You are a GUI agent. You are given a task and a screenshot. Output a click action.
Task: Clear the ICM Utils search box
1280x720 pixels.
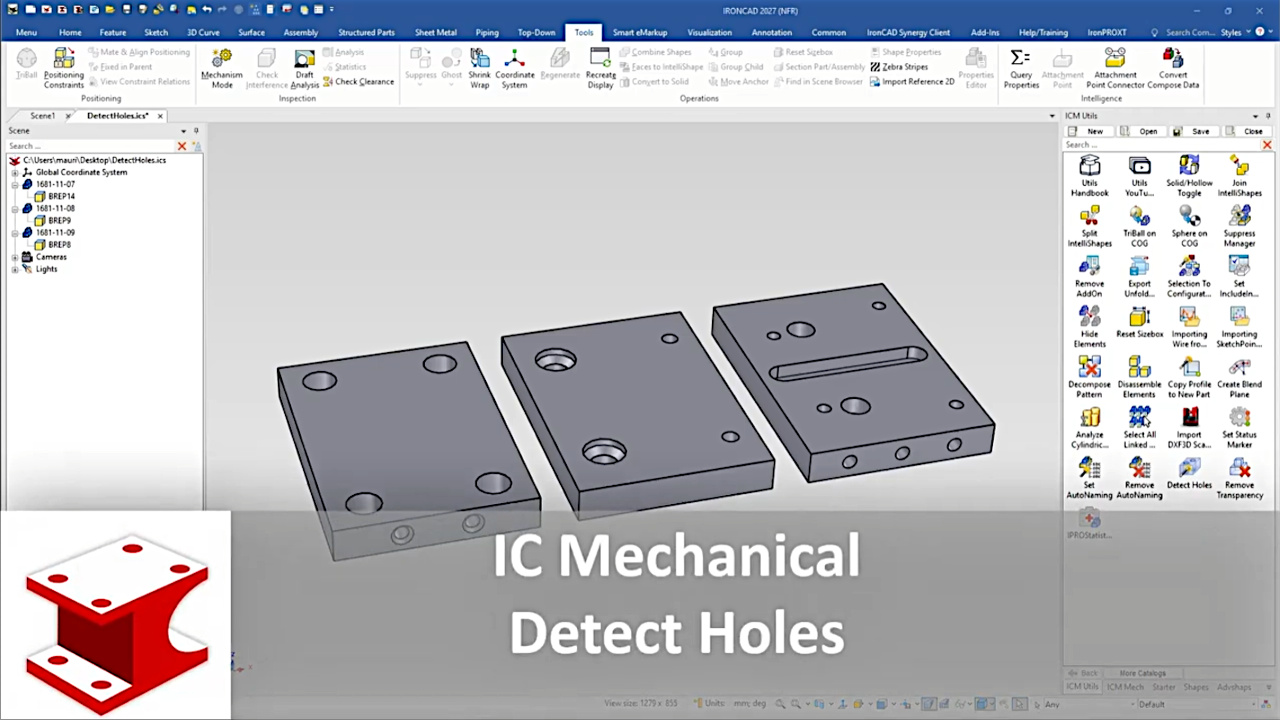click(1267, 145)
